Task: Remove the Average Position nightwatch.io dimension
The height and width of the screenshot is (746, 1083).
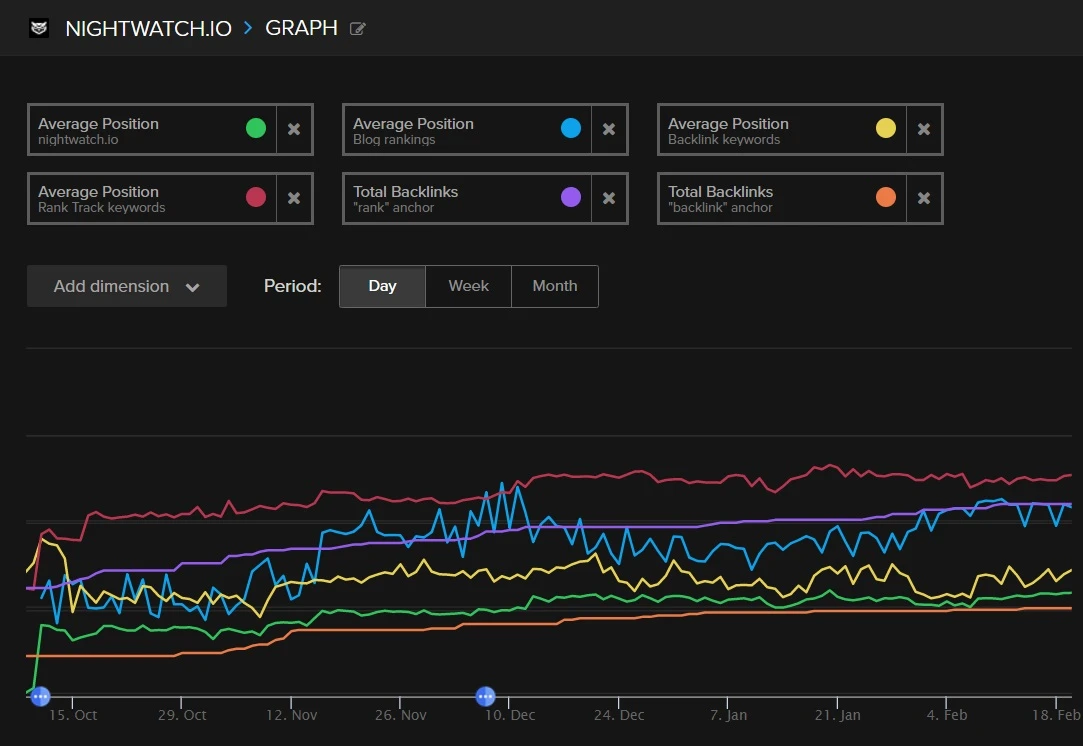Action: [294, 128]
